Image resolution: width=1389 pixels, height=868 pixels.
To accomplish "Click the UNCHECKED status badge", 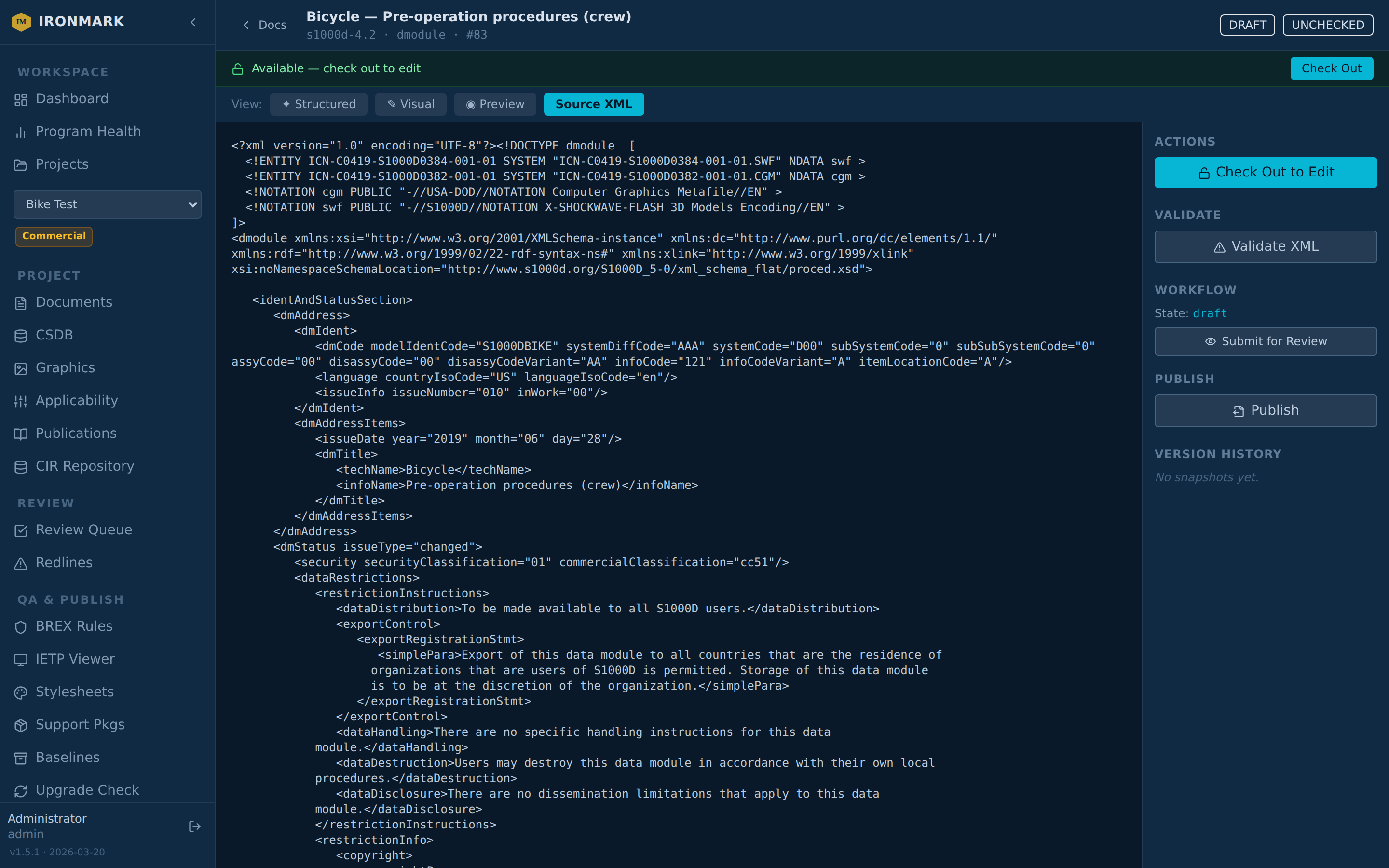I will (x=1328, y=25).
